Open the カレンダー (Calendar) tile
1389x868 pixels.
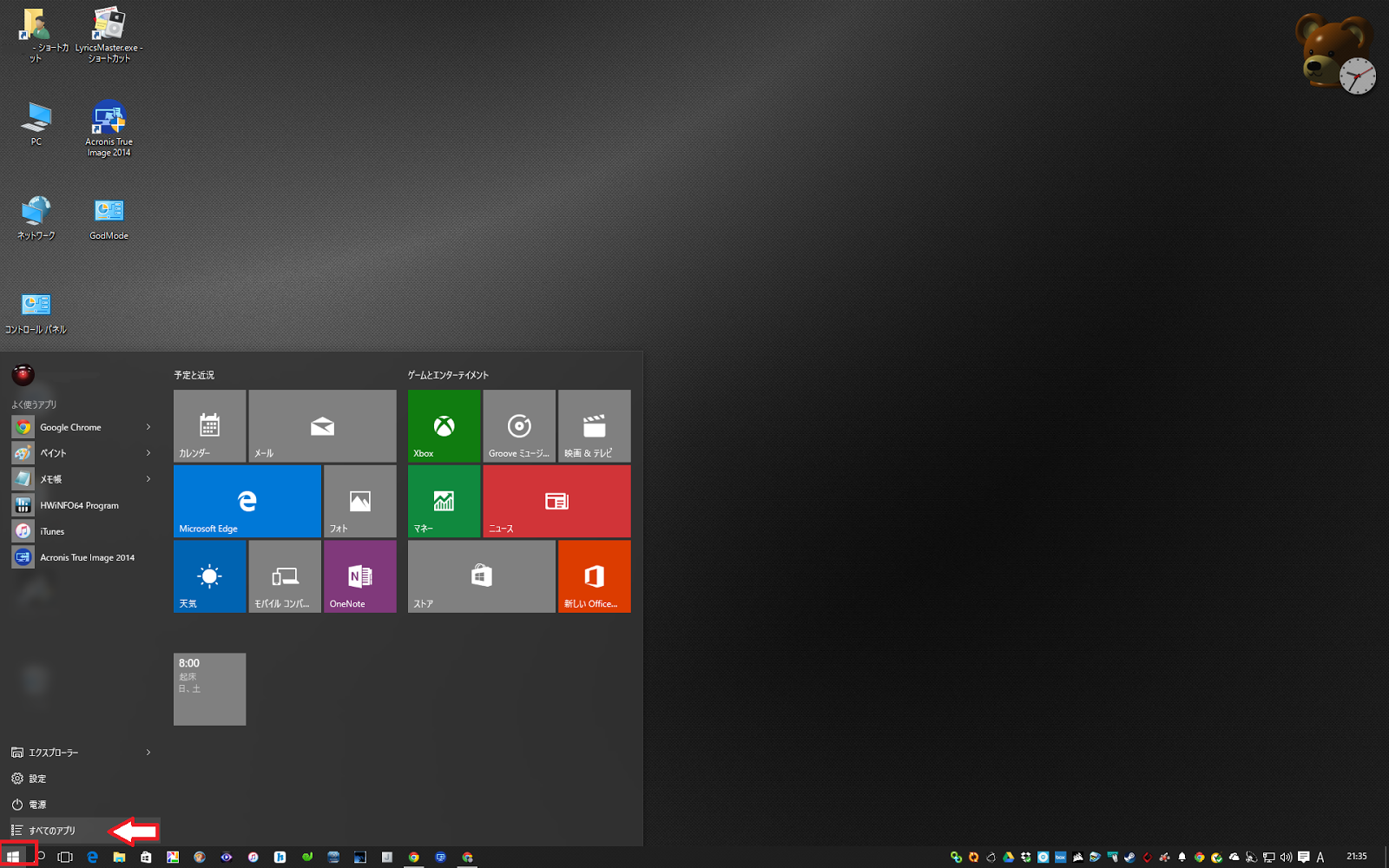tap(209, 425)
